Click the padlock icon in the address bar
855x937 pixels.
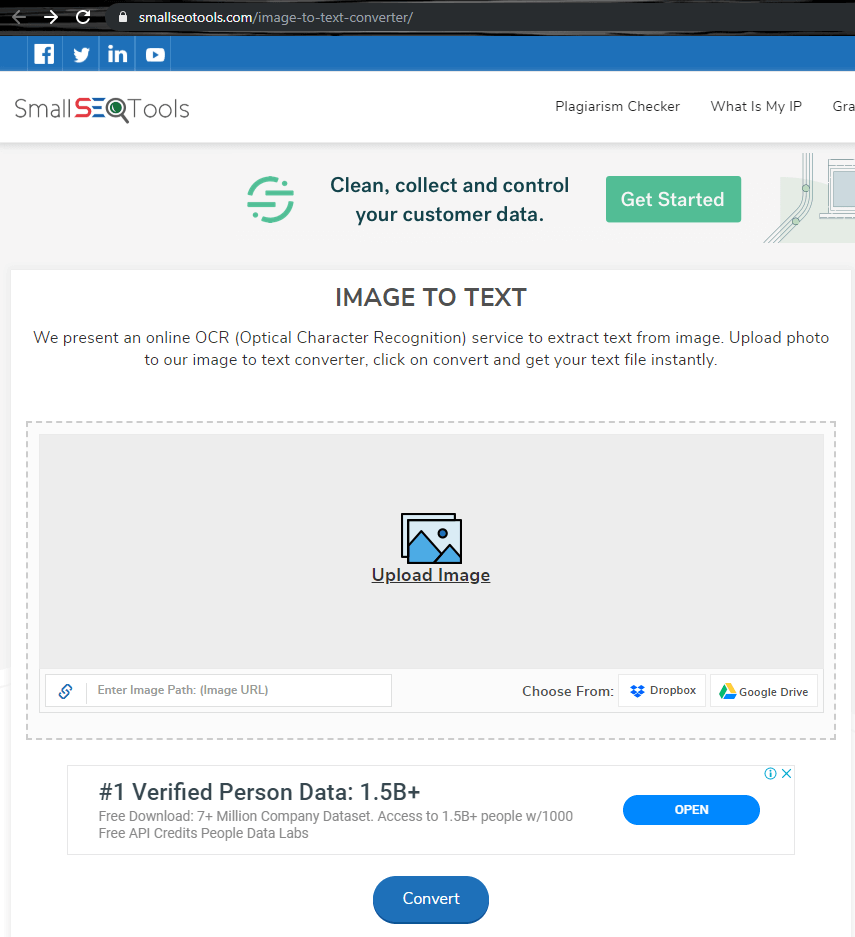[122, 17]
